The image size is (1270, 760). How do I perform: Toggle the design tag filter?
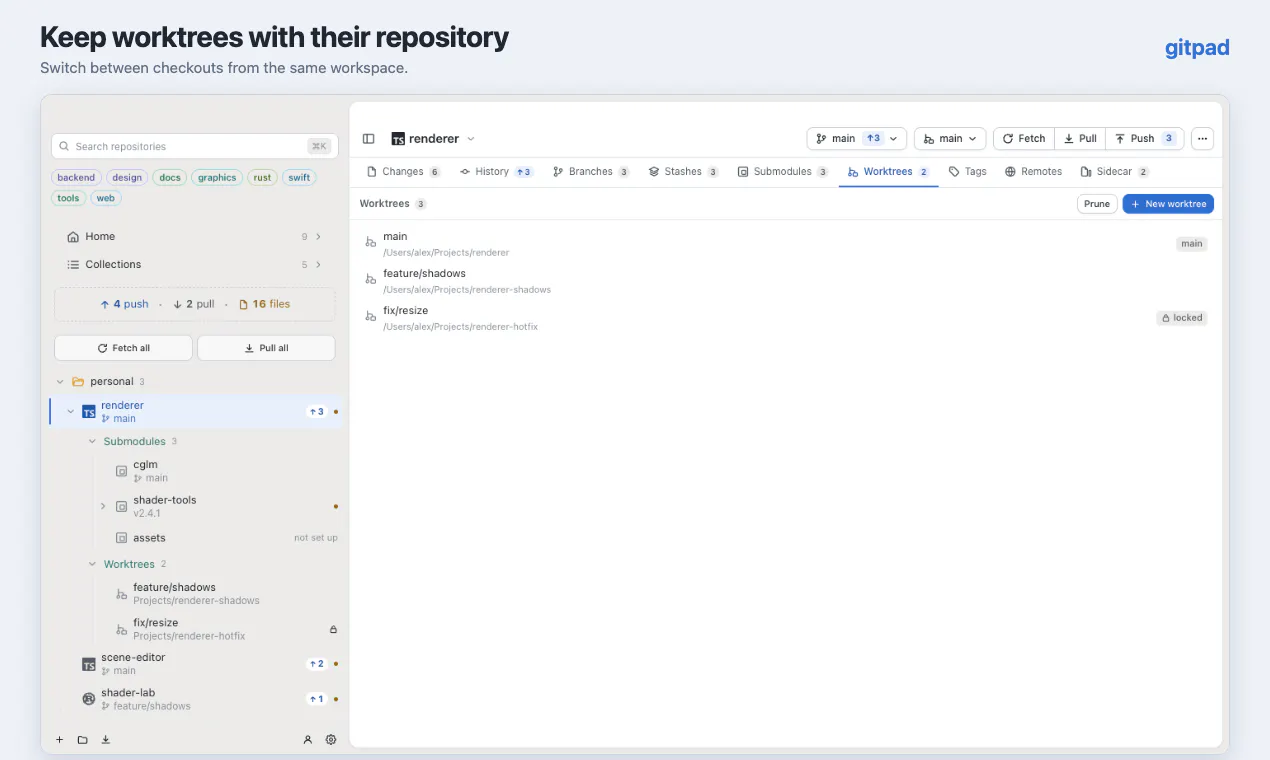[127, 178]
